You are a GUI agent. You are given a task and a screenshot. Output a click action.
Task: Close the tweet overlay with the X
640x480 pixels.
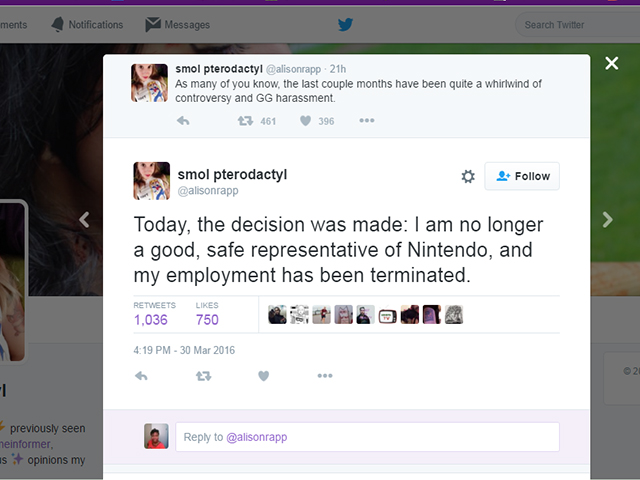point(611,63)
